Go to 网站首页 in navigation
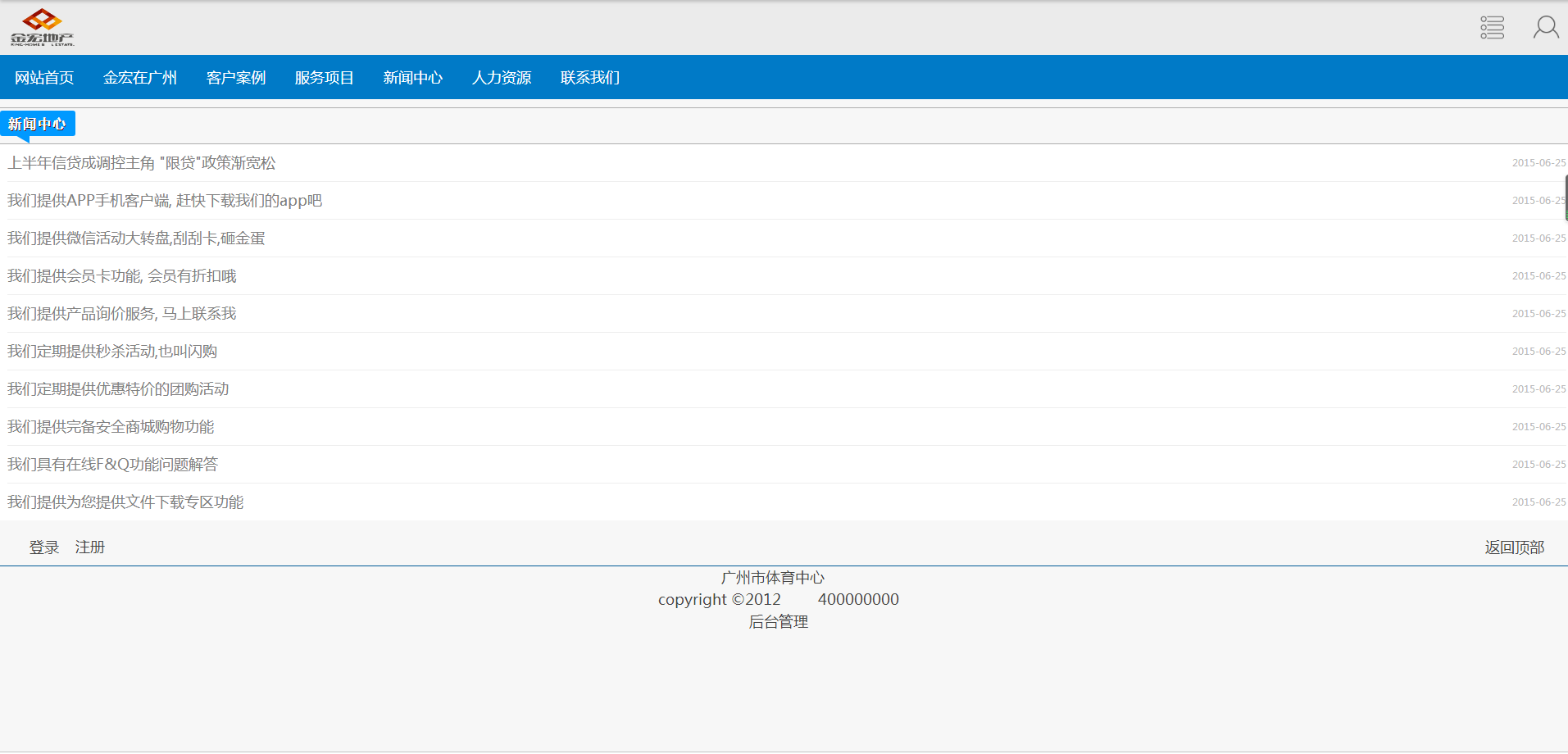 [x=44, y=78]
